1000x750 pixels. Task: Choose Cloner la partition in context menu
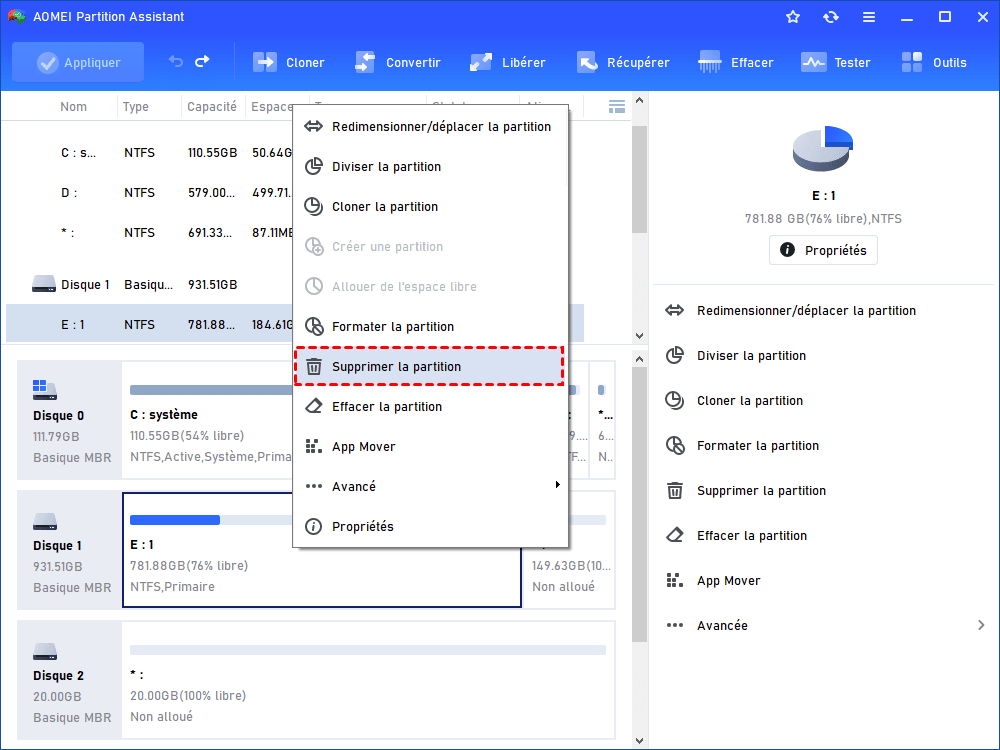(430, 207)
